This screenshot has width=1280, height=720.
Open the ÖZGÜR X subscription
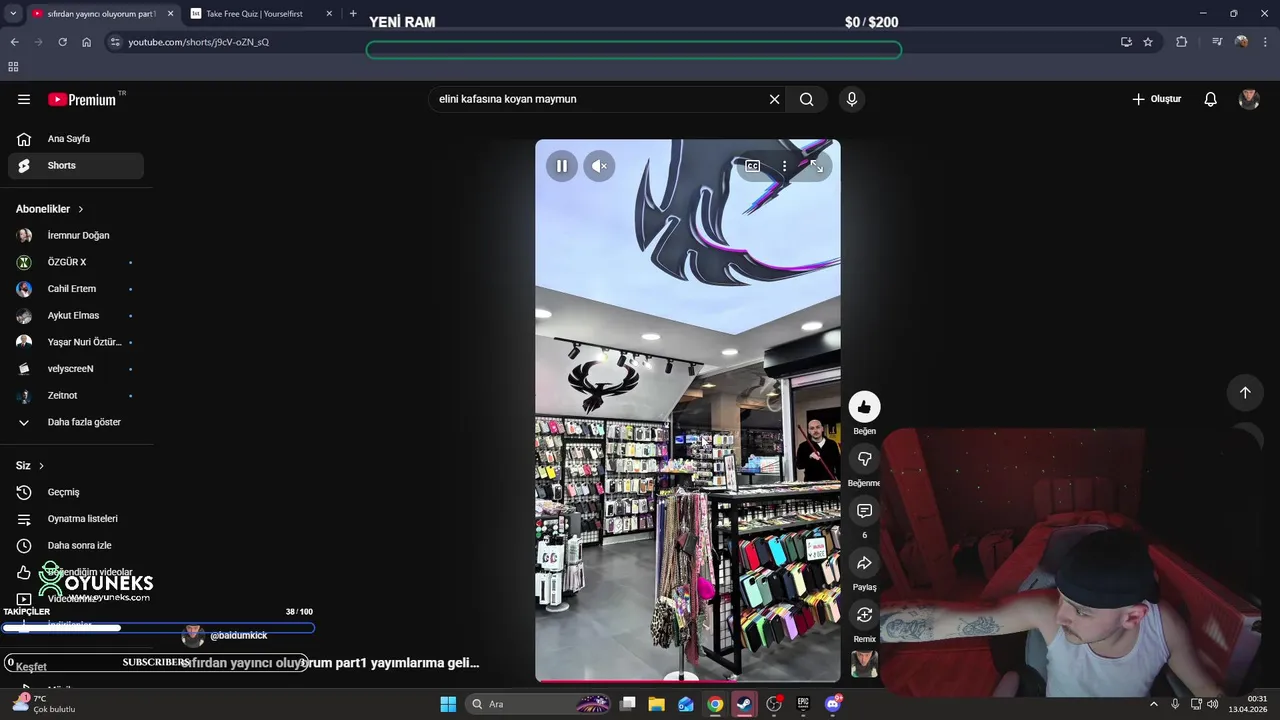click(76, 262)
